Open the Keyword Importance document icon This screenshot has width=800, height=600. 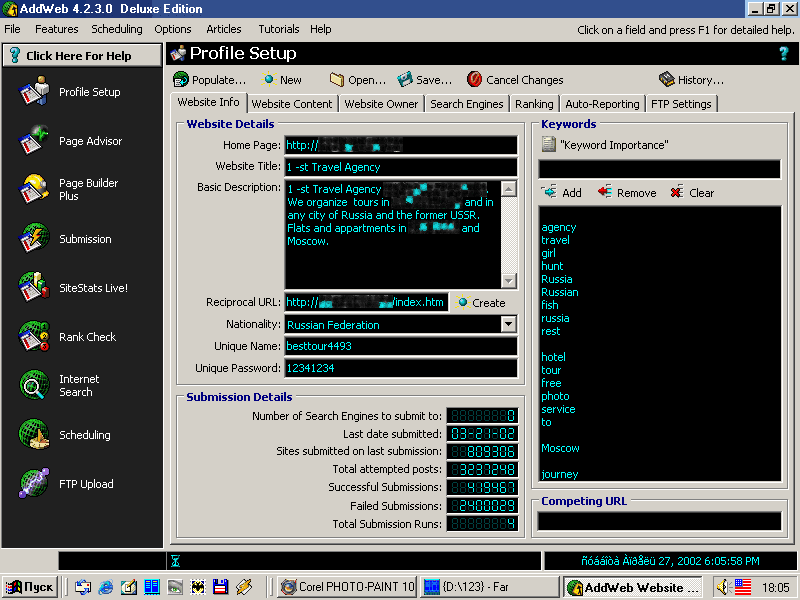pyautogui.click(x=548, y=144)
